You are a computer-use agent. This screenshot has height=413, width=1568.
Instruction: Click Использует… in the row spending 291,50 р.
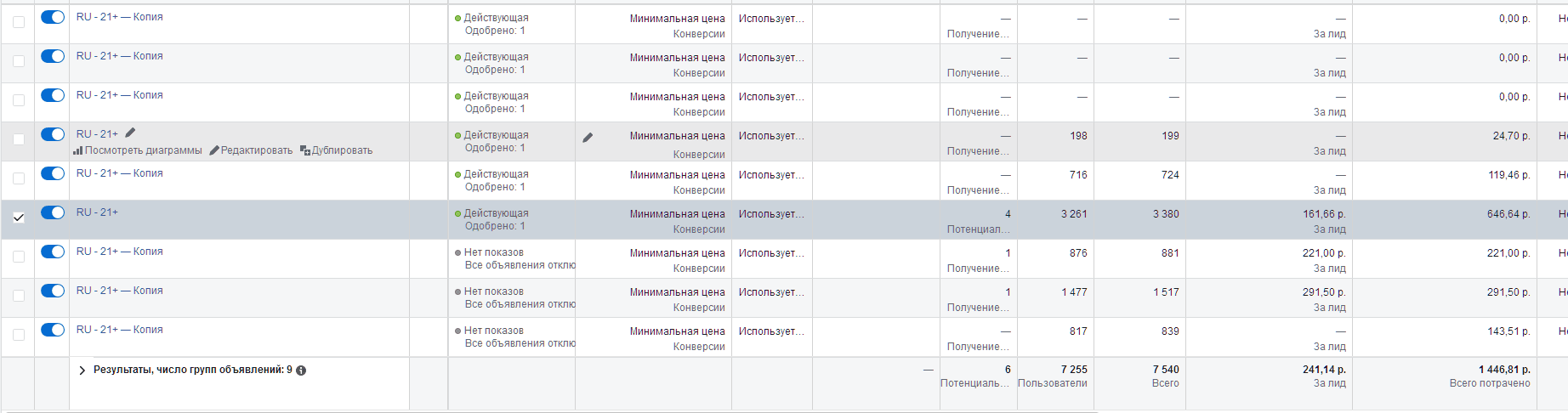770,292
